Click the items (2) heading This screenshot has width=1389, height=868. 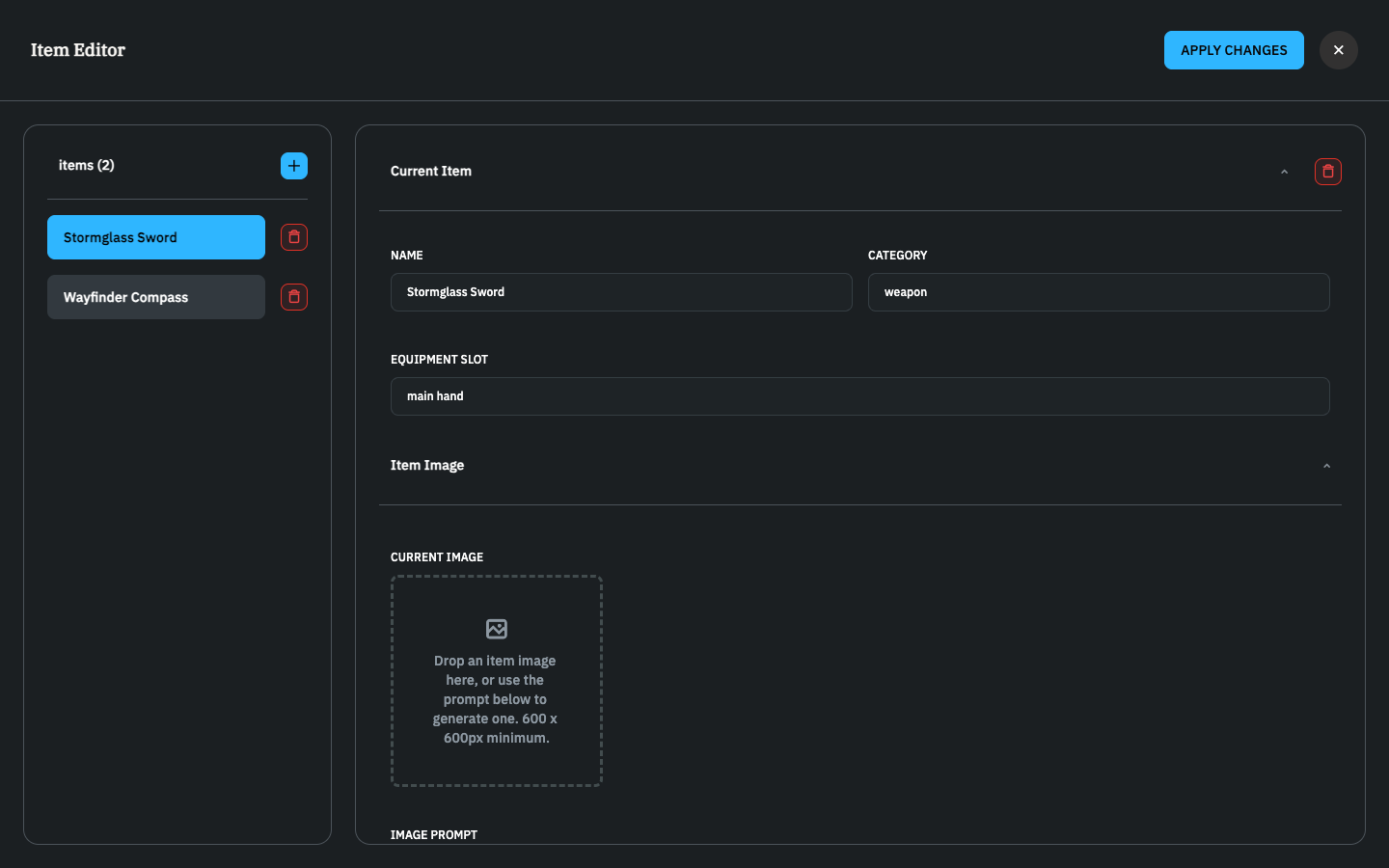(87, 165)
